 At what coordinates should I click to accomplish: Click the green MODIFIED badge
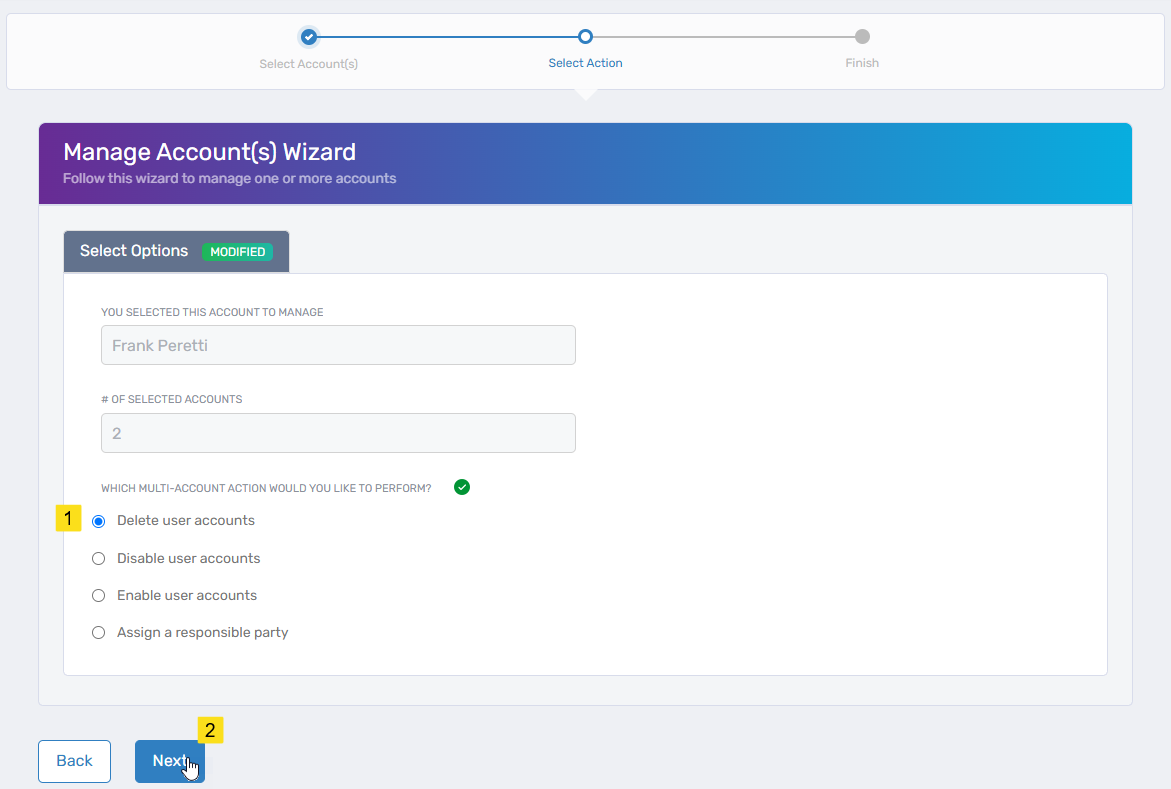(237, 252)
